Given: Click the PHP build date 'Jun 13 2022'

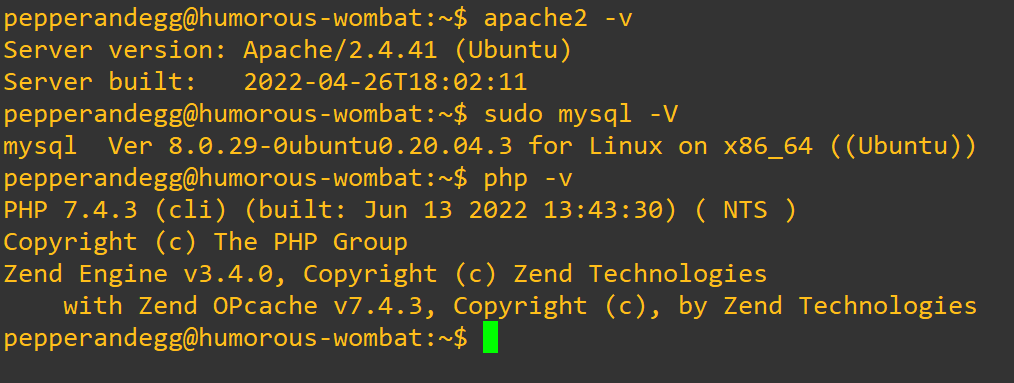Looking at the screenshot, I should click(446, 210).
